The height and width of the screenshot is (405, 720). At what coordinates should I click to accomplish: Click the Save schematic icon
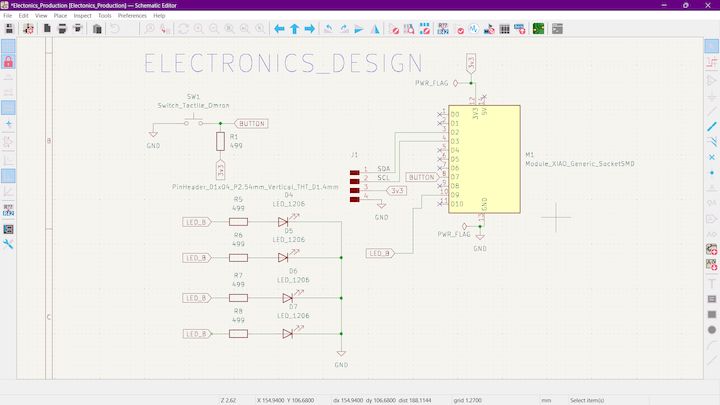click(x=9, y=29)
